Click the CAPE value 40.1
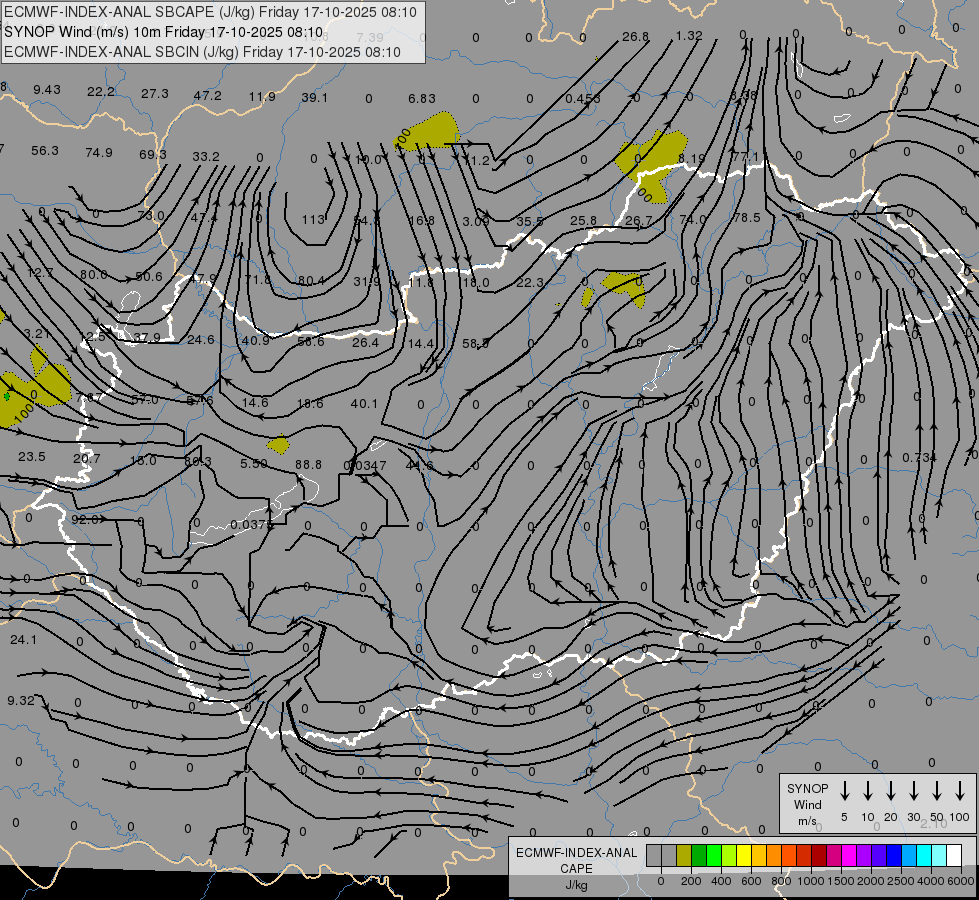Viewport: 979px width, 900px height. 364,403
